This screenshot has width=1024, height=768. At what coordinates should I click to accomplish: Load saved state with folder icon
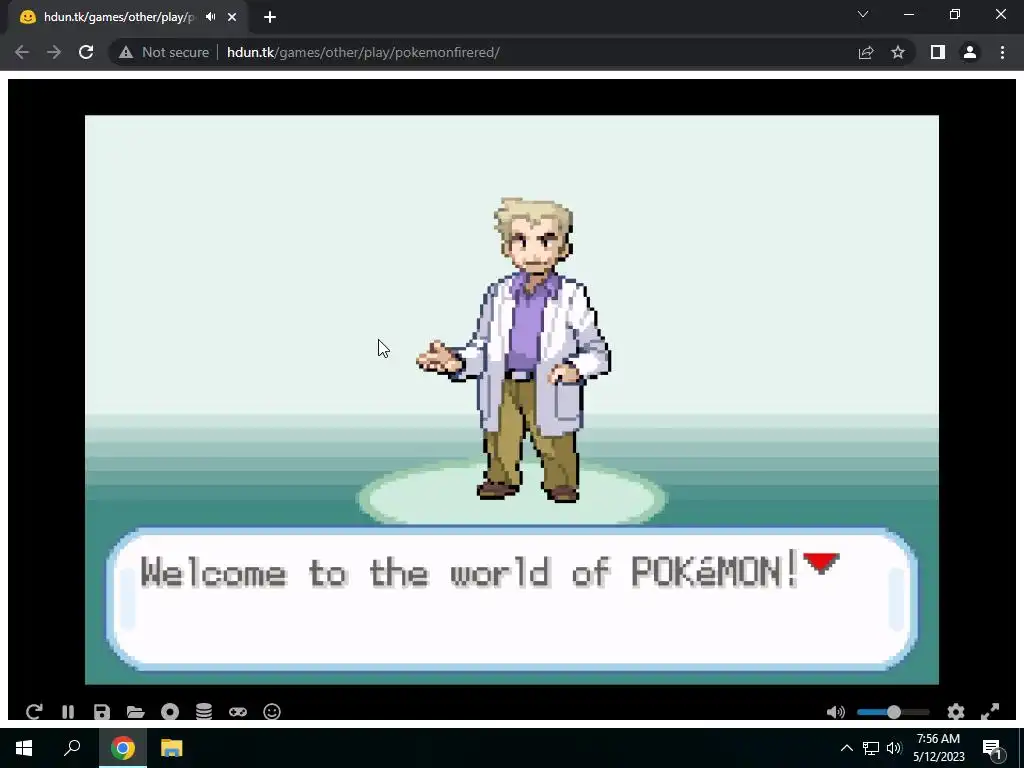[x=135, y=711]
